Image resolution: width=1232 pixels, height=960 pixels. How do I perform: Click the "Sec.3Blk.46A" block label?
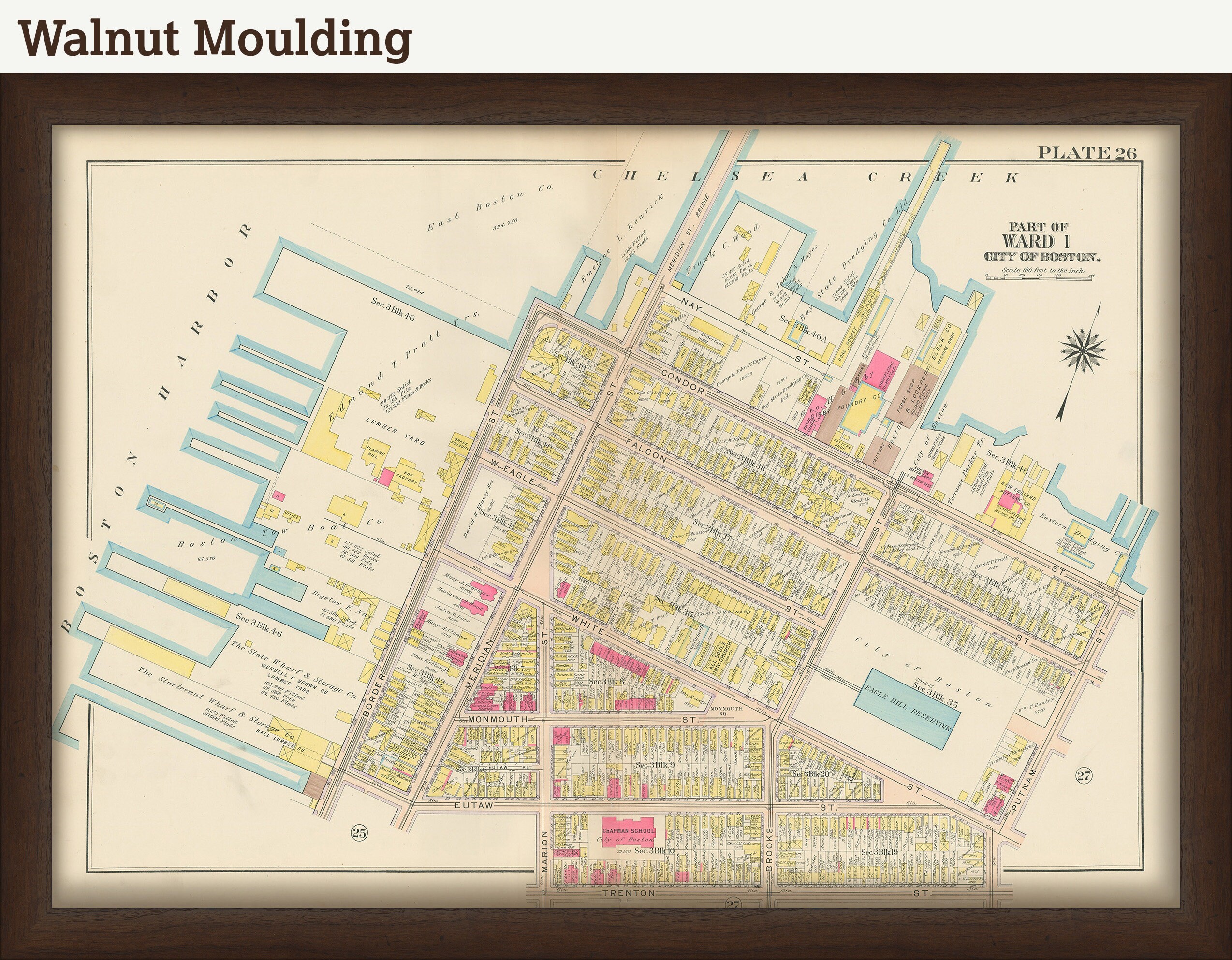[802, 329]
